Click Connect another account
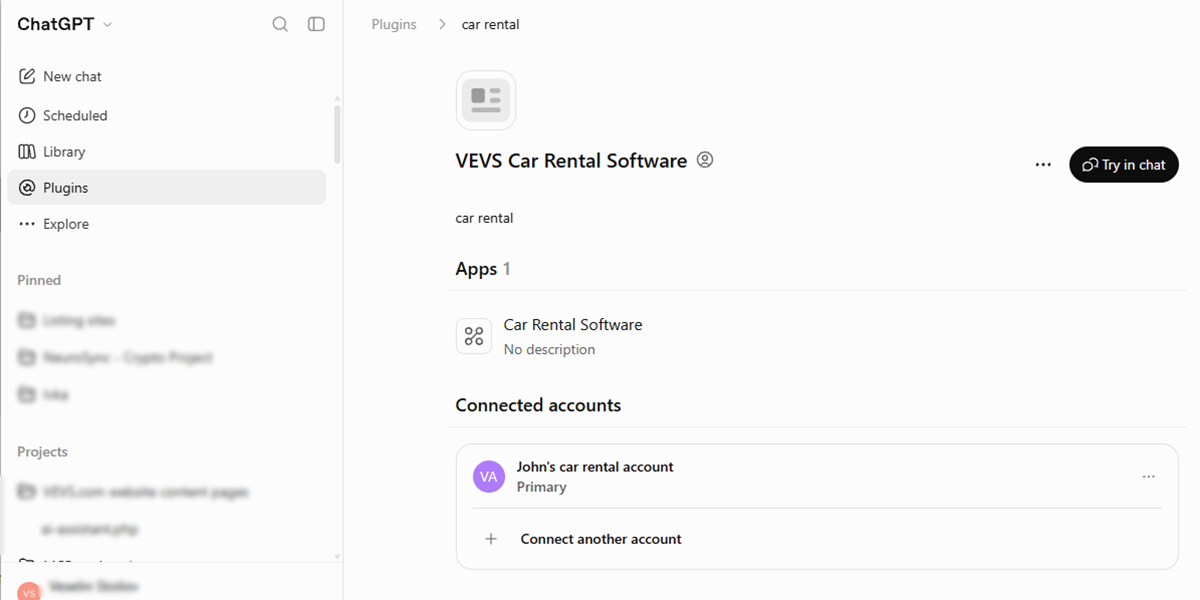Viewport: 1200px width, 600px height. [x=601, y=539]
